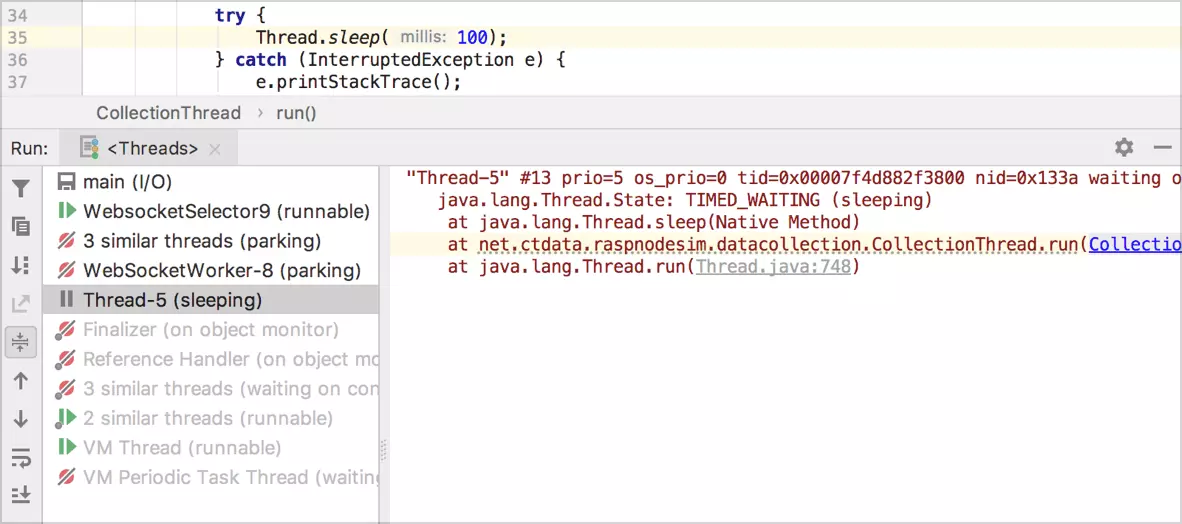Close the Threads tab

click(x=217, y=149)
